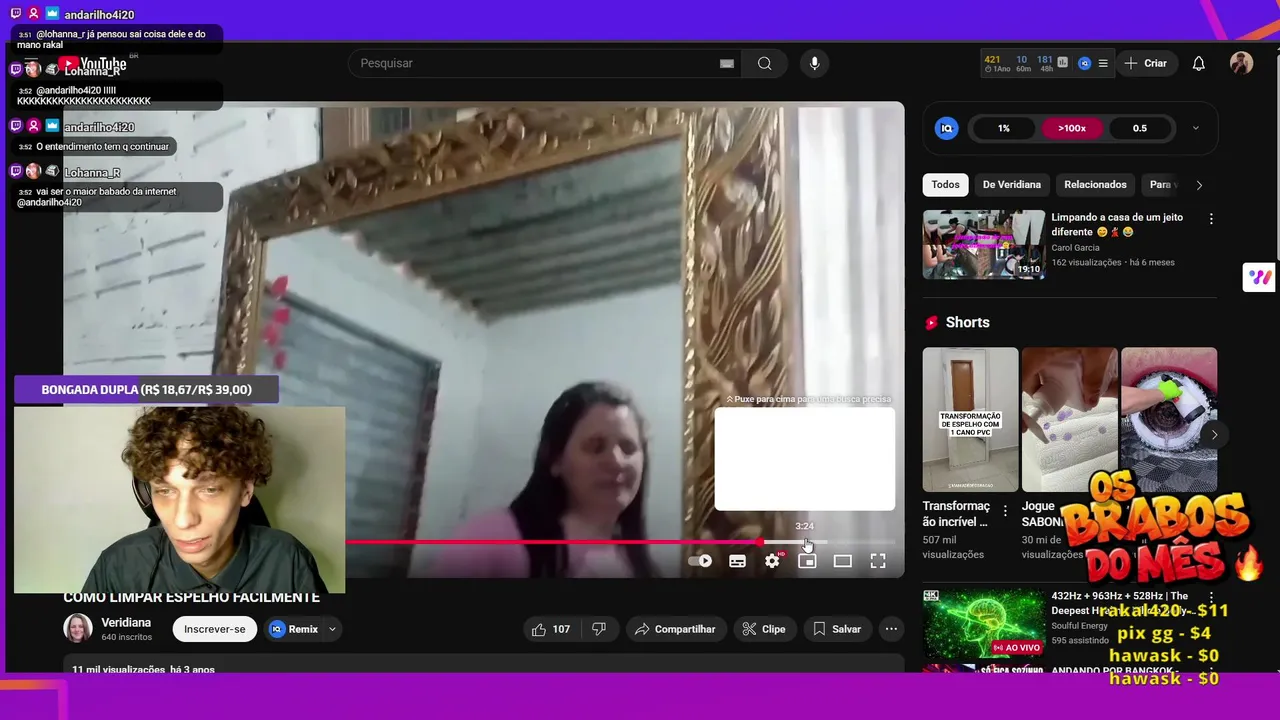Select the Relacionados filter chip
Screen dimensions: 1280x720
(x=1095, y=184)
